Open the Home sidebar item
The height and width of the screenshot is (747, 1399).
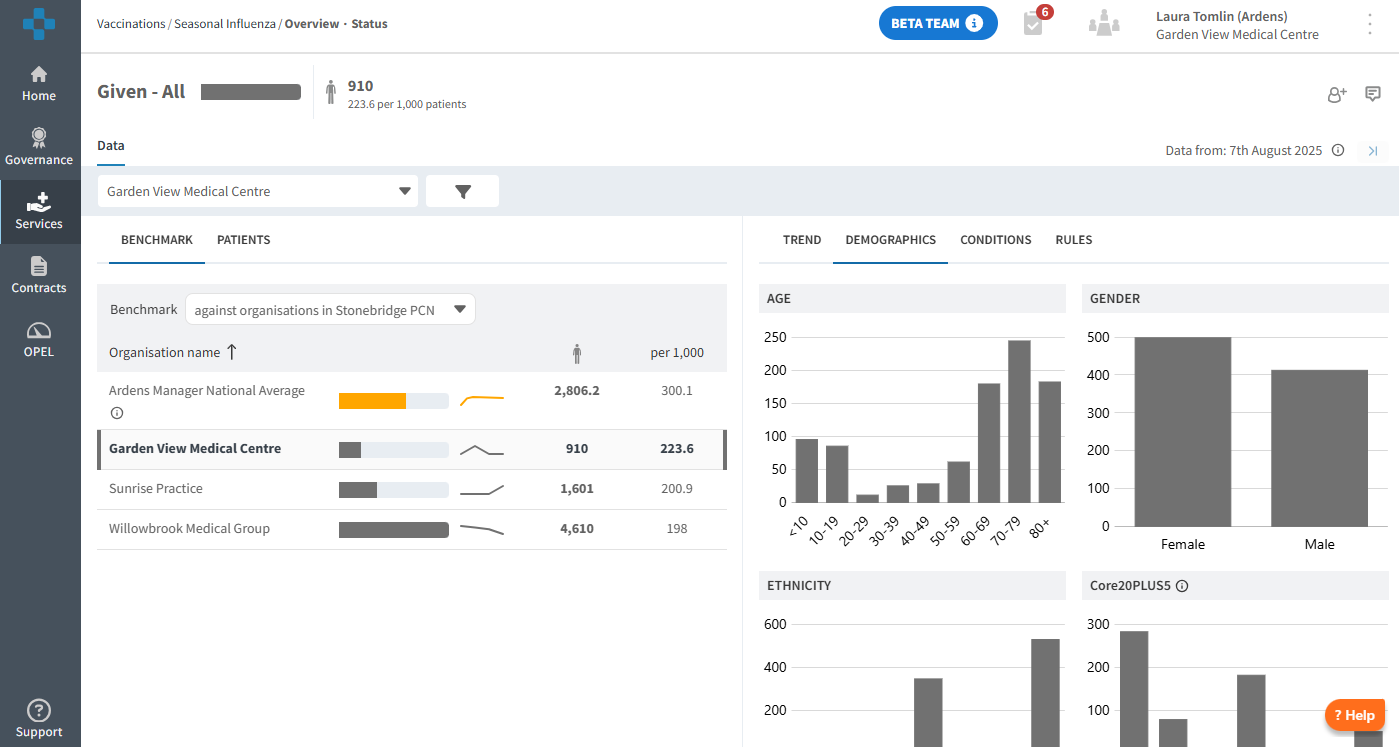[40, 84]
